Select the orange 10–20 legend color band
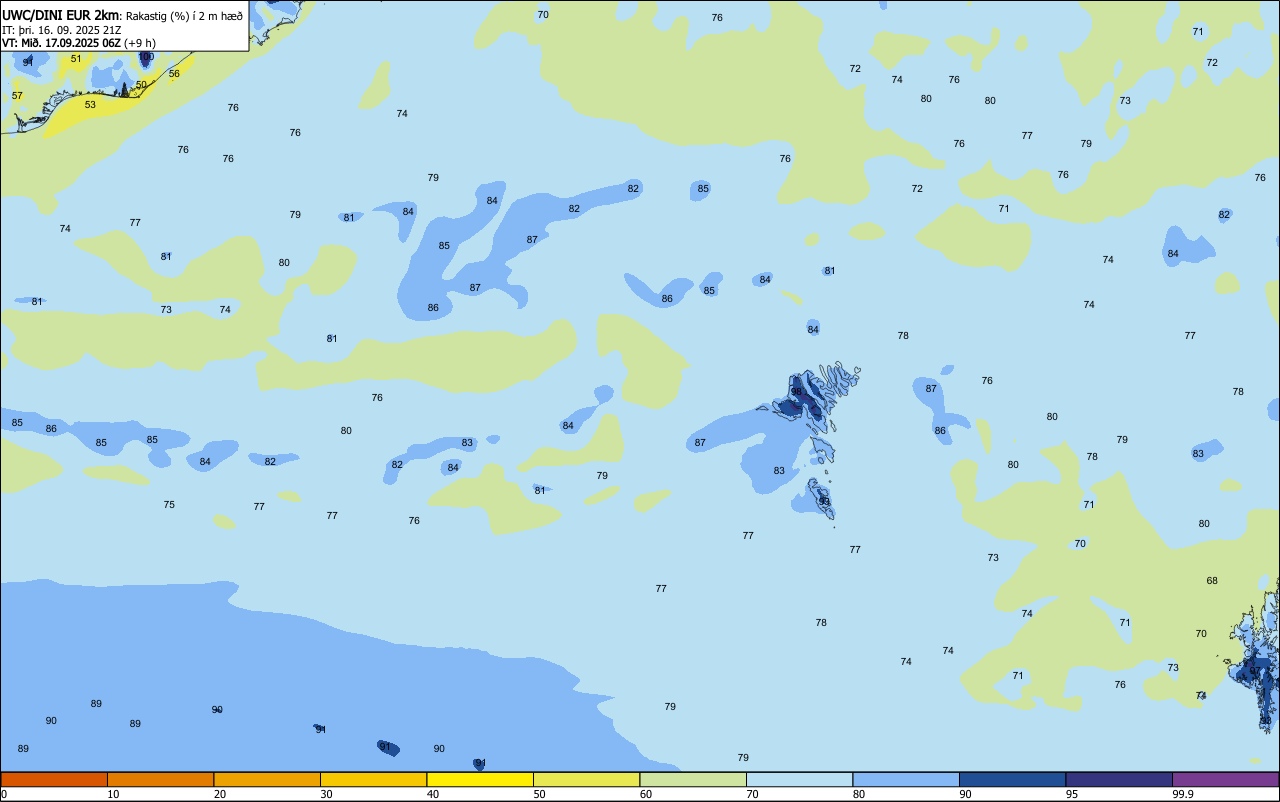The image size is (1280, 802). 160,779
